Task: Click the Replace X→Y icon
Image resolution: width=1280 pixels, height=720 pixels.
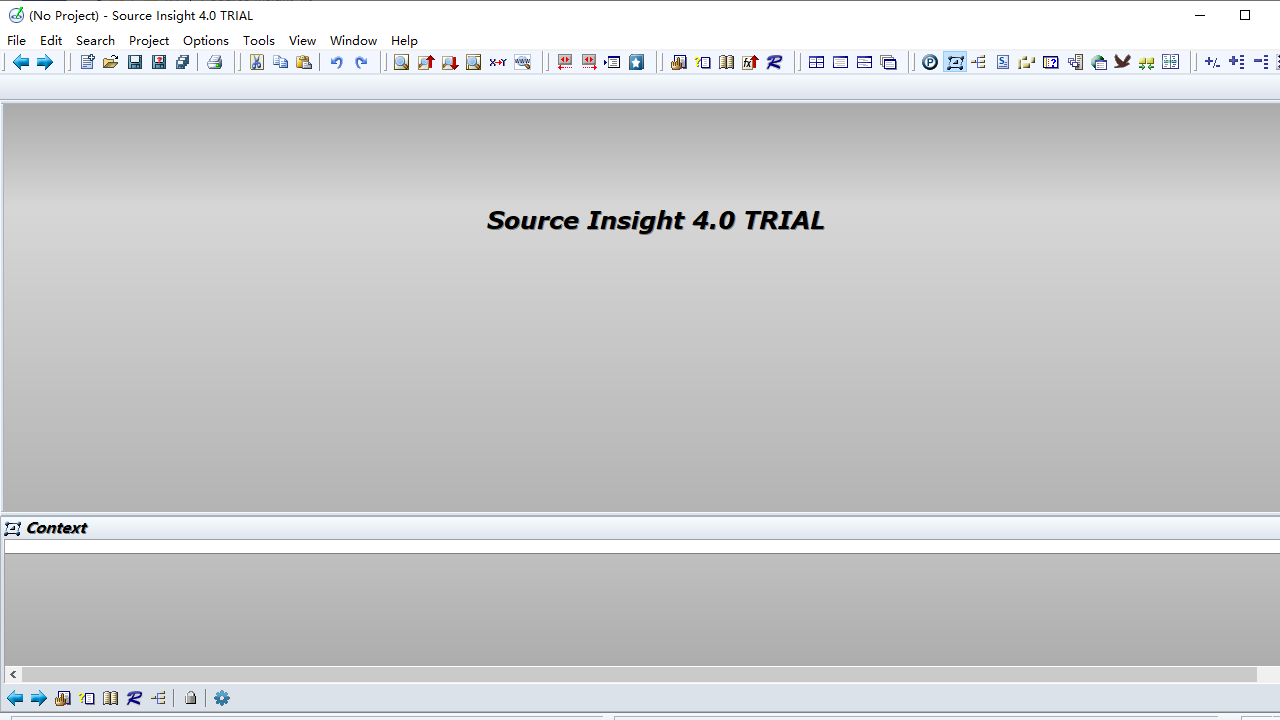Action: pos(498,62)
